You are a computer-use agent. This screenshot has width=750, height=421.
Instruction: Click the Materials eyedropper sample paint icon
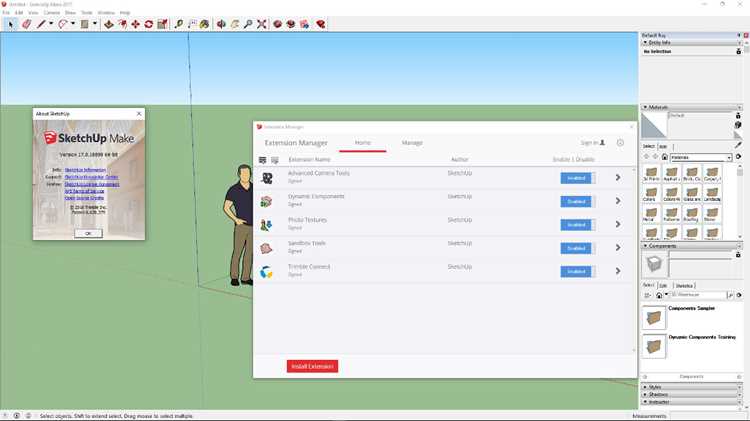739,145
